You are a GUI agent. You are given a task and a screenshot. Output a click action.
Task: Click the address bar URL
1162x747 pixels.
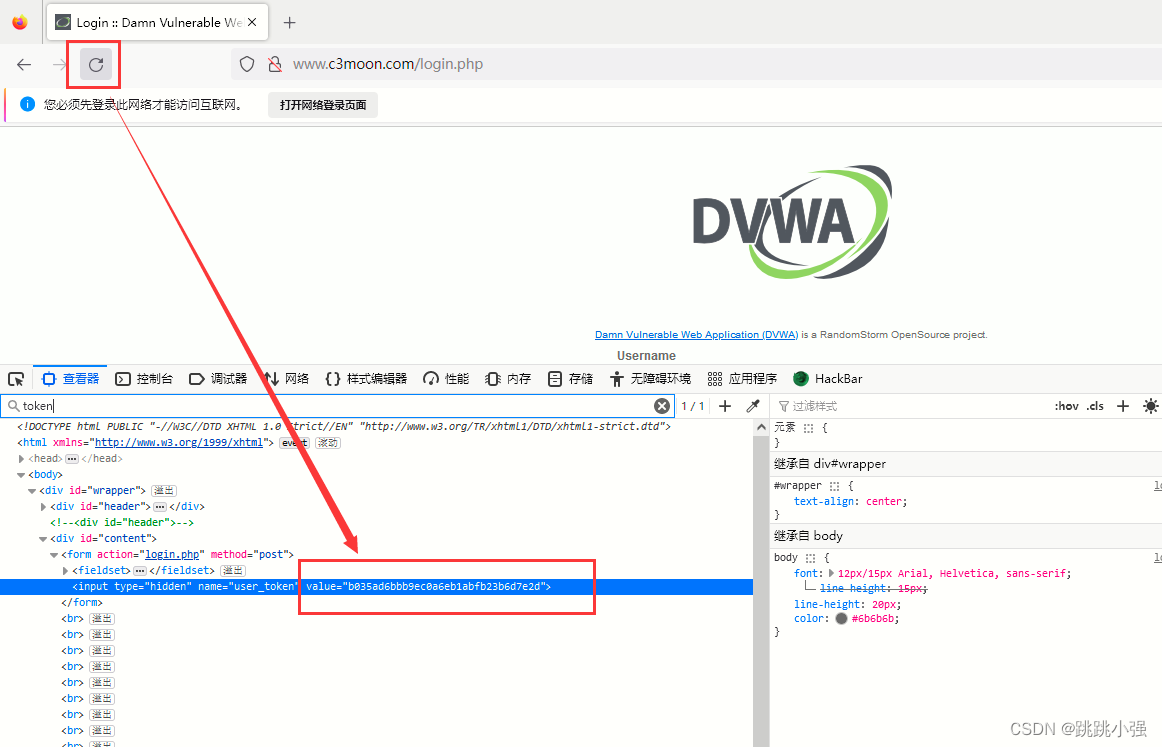coord(388,64)
